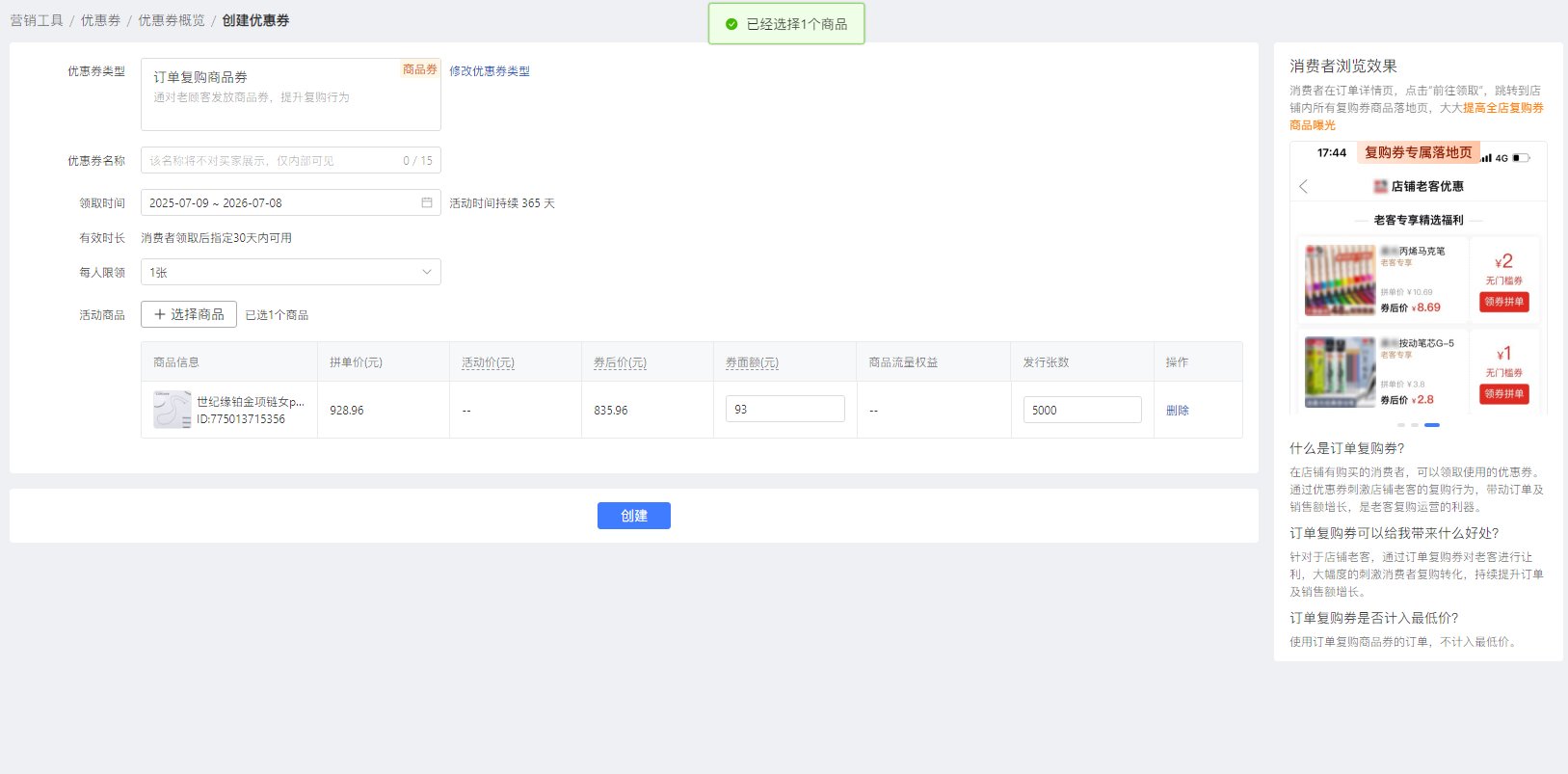Image resolution: width=1568 pixels, height=774 pixels.
Task: Click 领券拼单 button on the ¥2 coupon
Action: click(1503, 302)
